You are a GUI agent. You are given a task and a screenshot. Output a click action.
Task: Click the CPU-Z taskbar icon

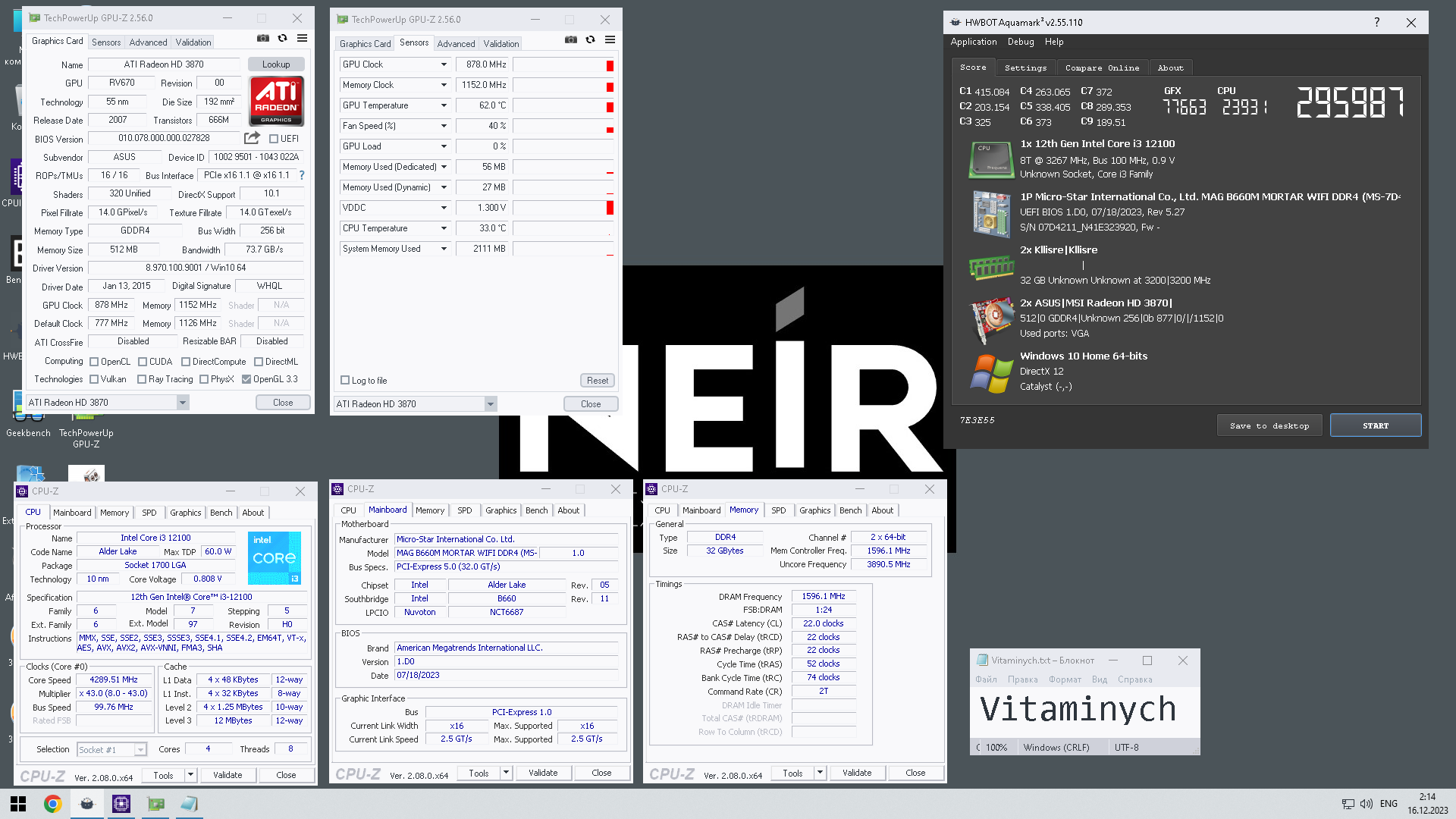121,804
